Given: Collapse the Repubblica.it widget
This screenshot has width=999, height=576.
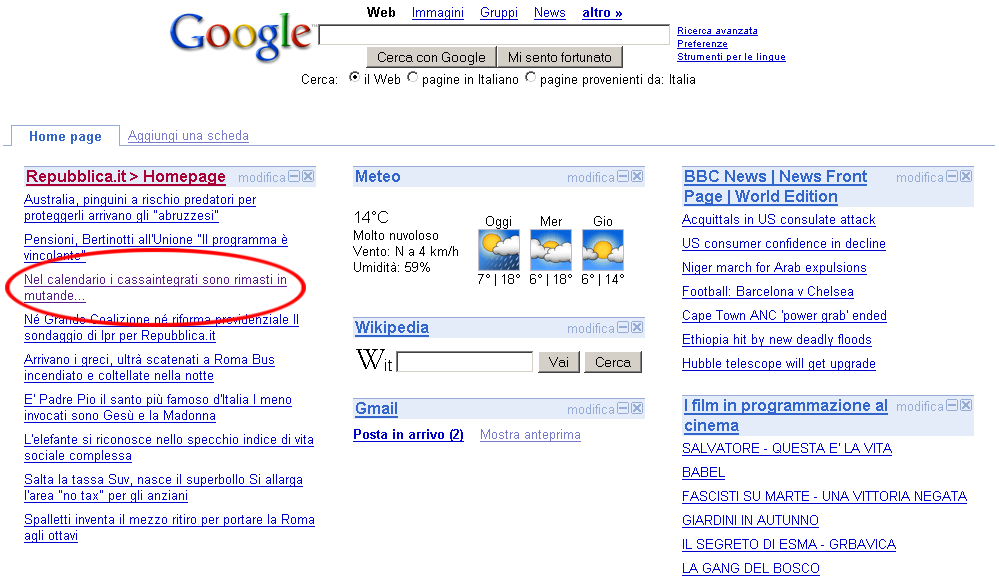Looking at the screenshot, I should tap(294, 176).
